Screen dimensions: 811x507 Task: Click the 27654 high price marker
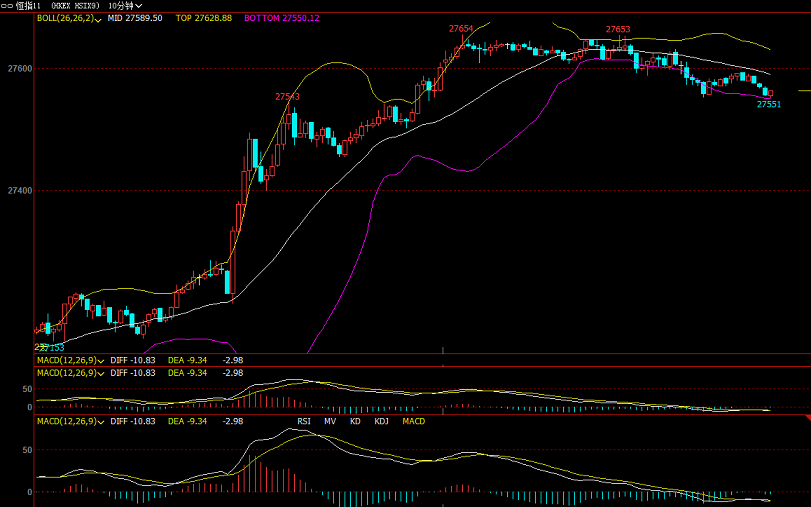click(x=461, y=29)
